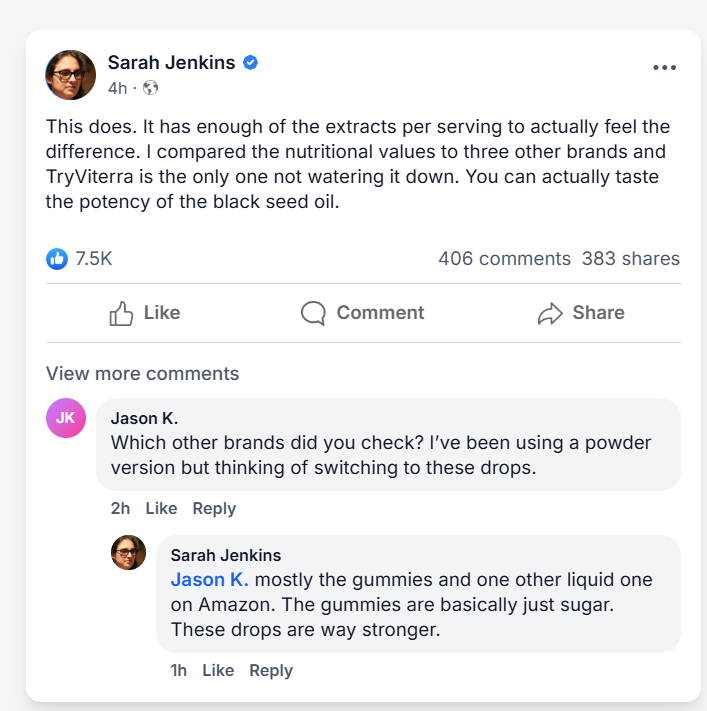Open the Sarah Jenkins post author name
Image resolution: width=707 pixels, height=711 pixels.
pyautogui.click(x=171, y=63)
